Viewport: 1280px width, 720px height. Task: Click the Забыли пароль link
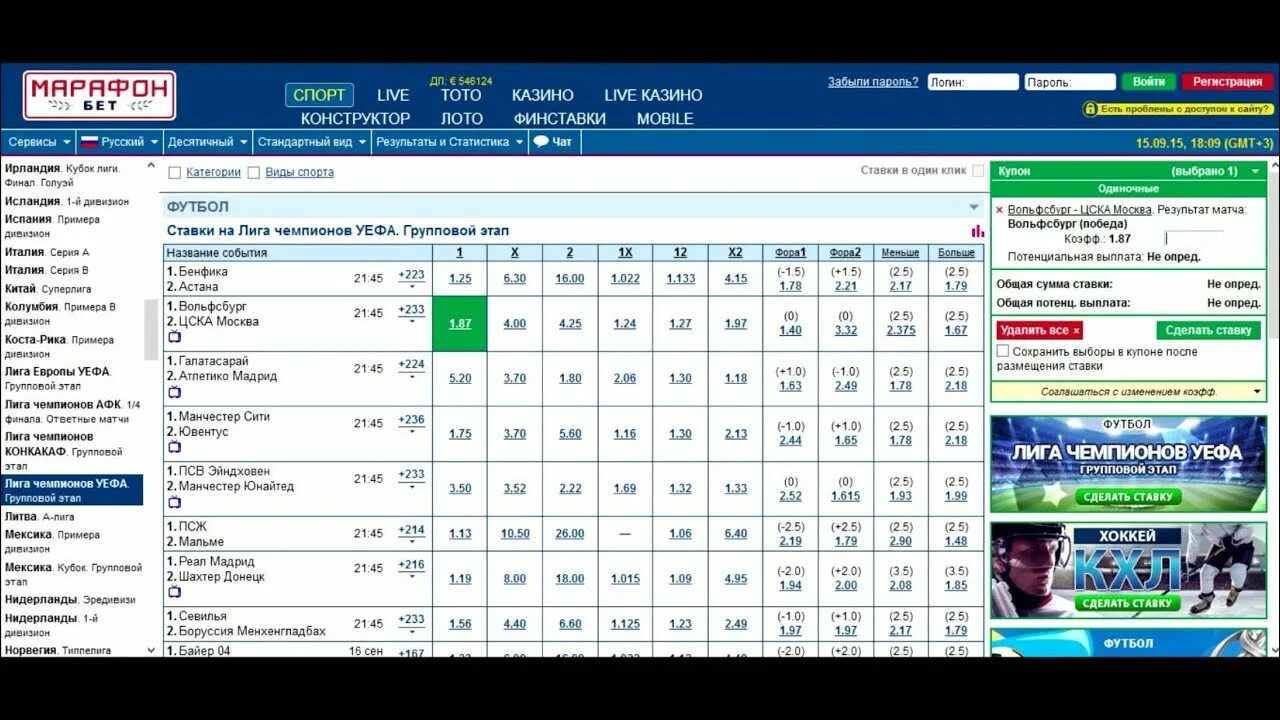[873, 82]
